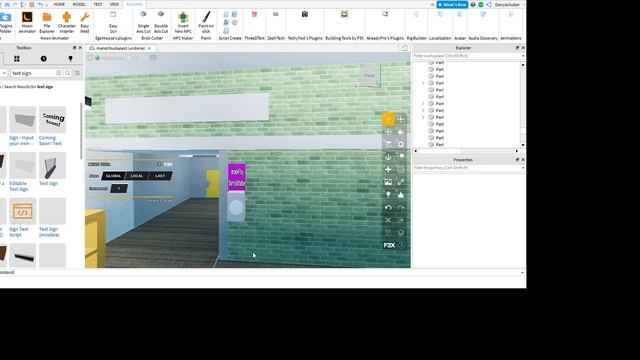
Task: Select the F3X Lighting tool
Action: coord(388,195)
